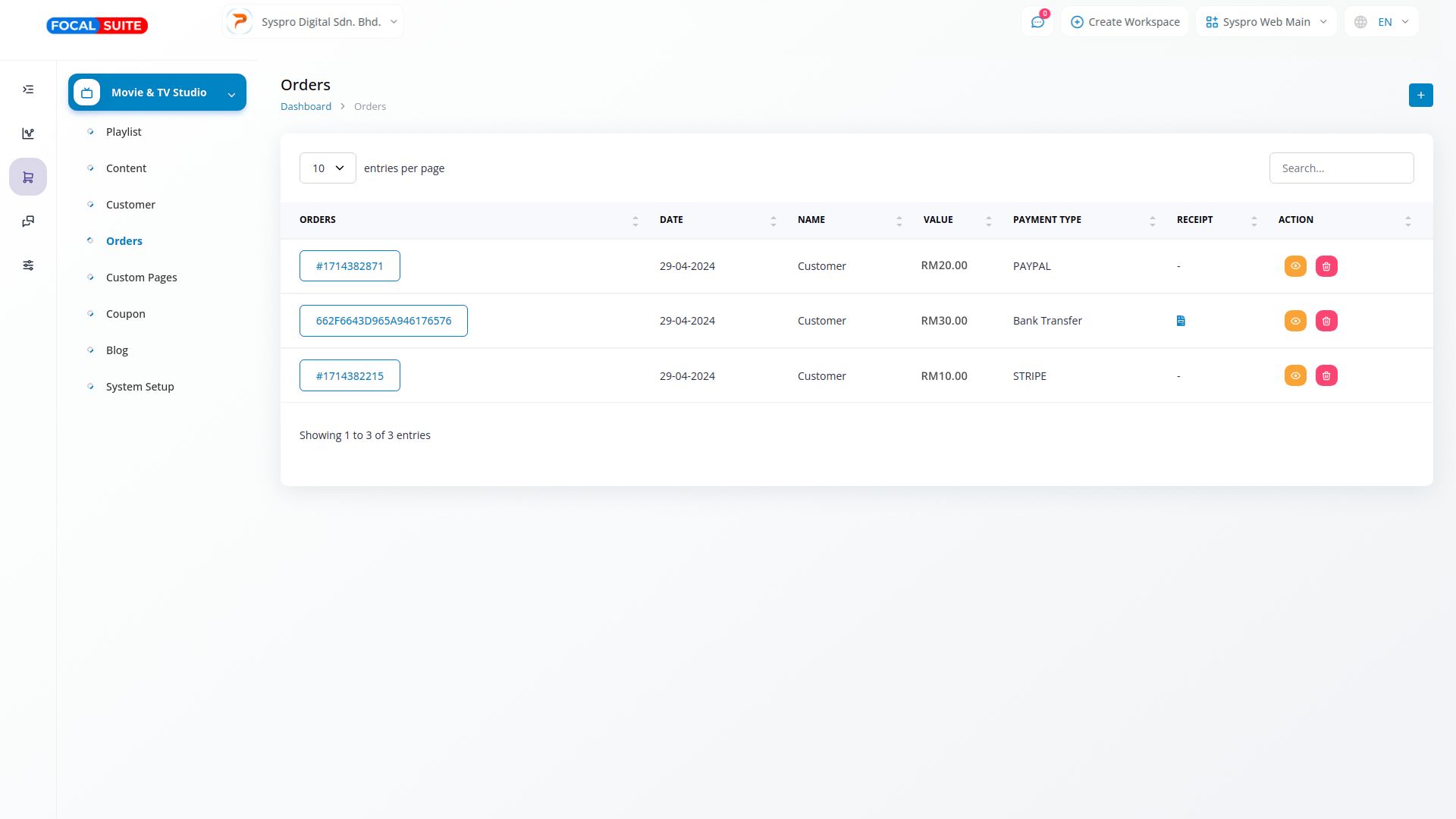Screen dimensions: 1456x819
Task: View Bank Transfer order details eye icon
Action: click(x=1295, y=321)
